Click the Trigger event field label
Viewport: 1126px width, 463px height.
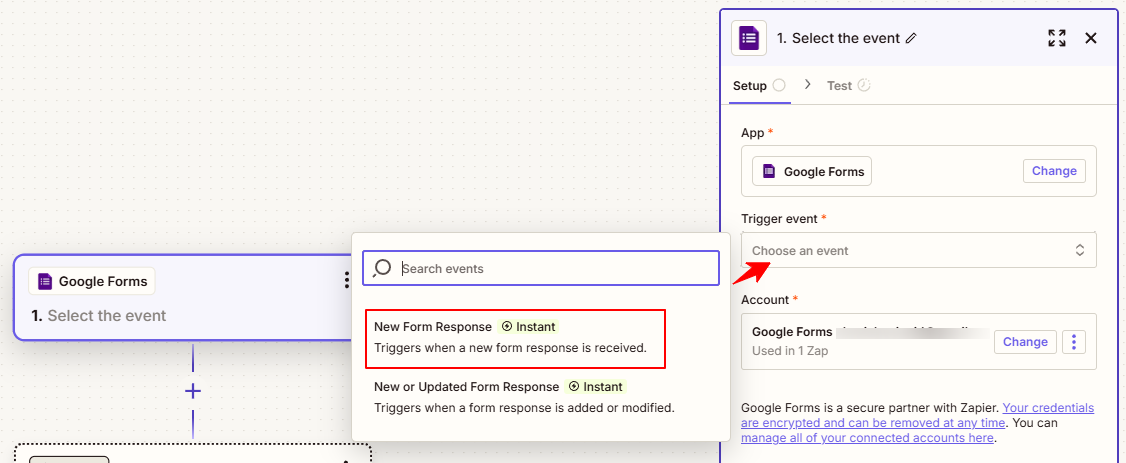point(779,218)
